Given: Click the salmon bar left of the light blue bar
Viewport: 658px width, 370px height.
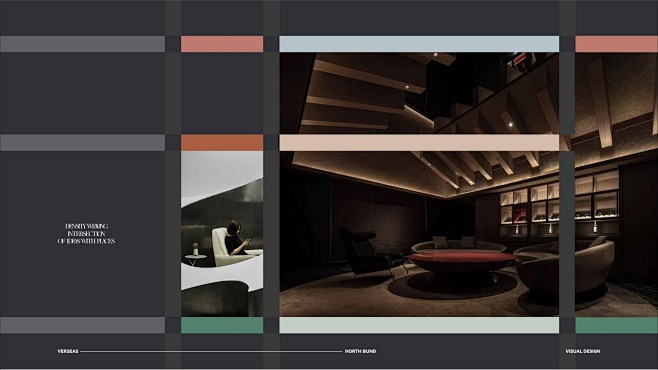Looking at the screenshot, I should [222, 44].
